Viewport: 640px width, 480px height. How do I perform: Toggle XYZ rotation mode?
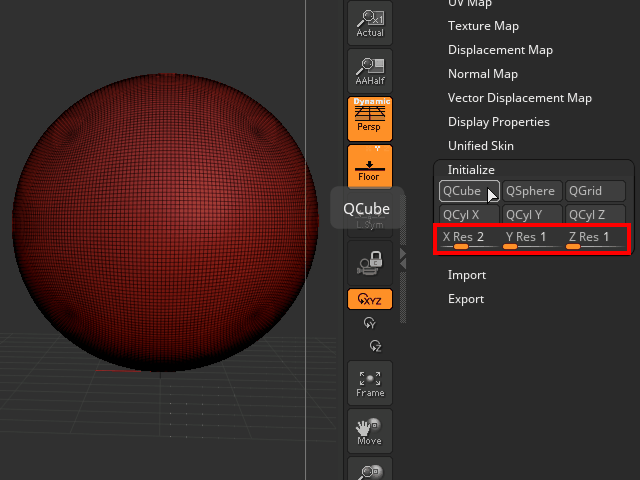pyautogui.click(x=370, y=299)
